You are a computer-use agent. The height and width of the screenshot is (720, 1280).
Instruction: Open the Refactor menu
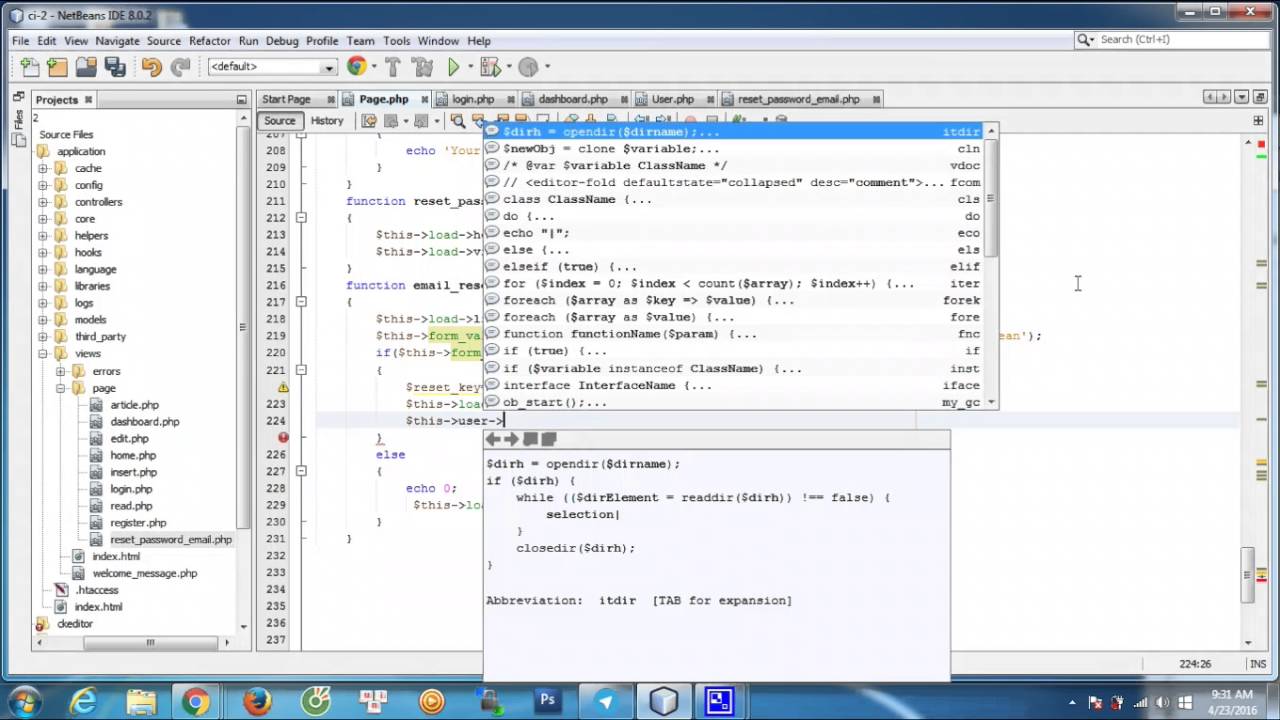coord(209,41)
